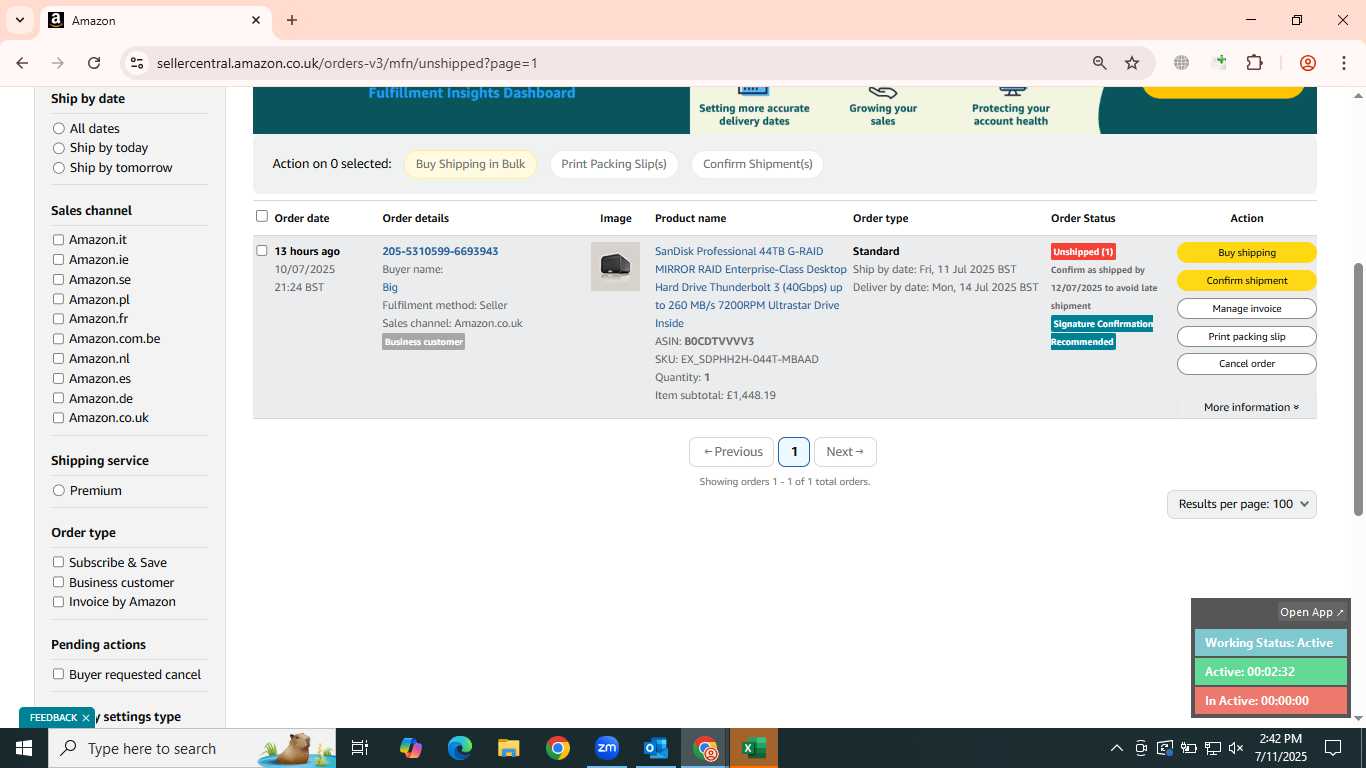The height and width of the screenshot is (768, 1366).
Task: Dismiss the FEEDBACK badge with its X
Action: click(86, 718)
